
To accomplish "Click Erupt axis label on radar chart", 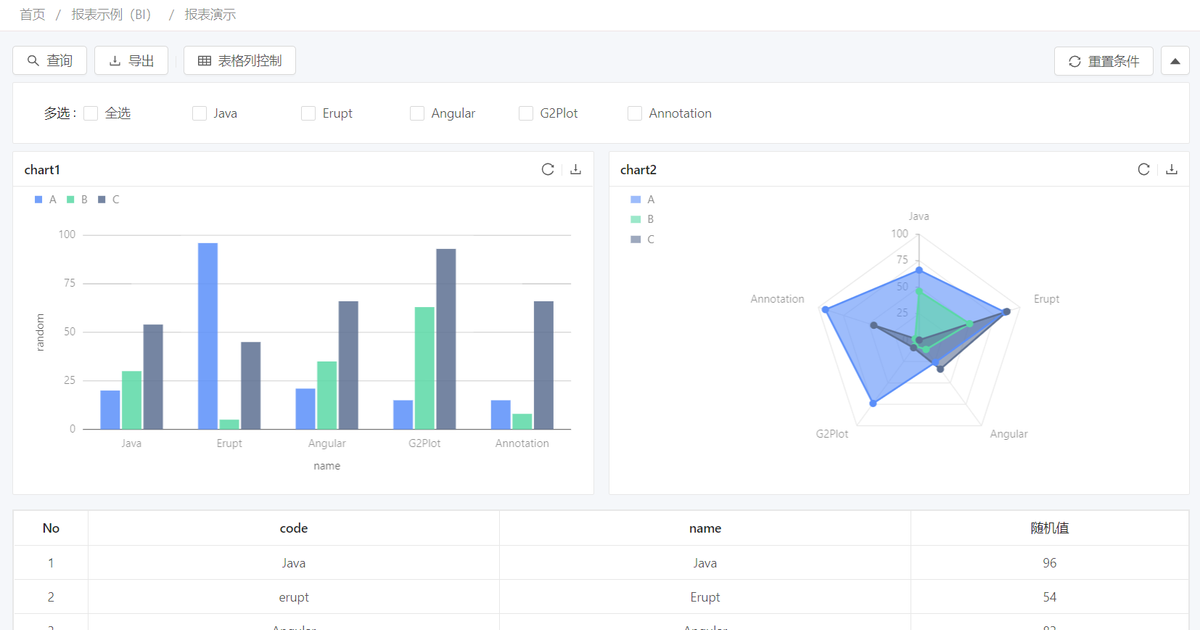I will click(1046, 299).
